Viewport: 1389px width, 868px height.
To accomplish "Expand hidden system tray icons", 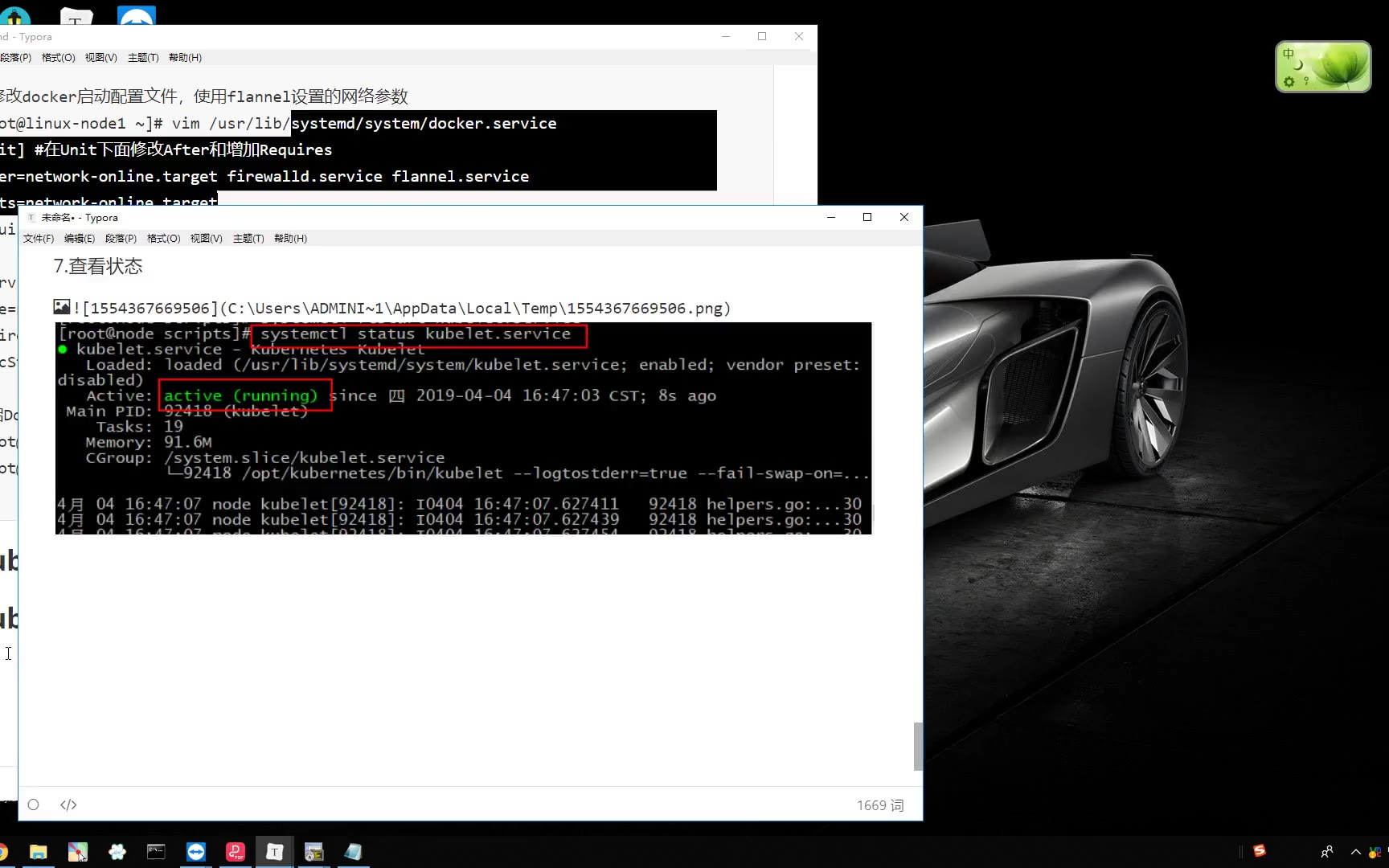I will (x=1355, y=852).
